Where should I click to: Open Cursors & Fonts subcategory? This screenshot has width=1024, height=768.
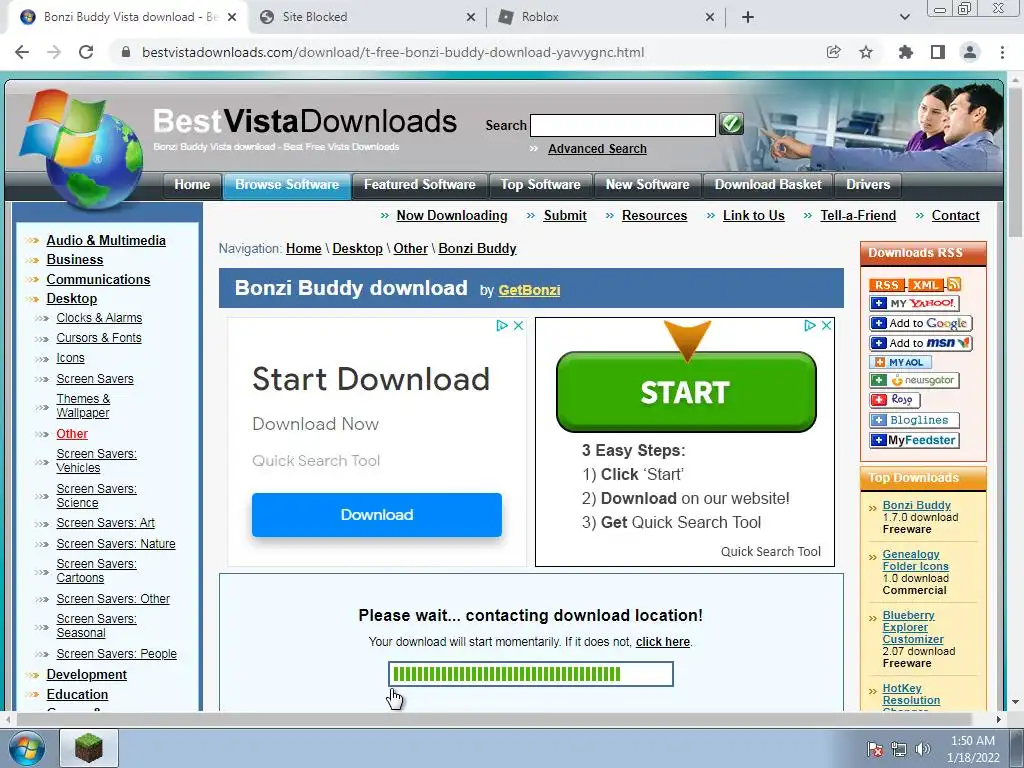(x=99, y=338)
